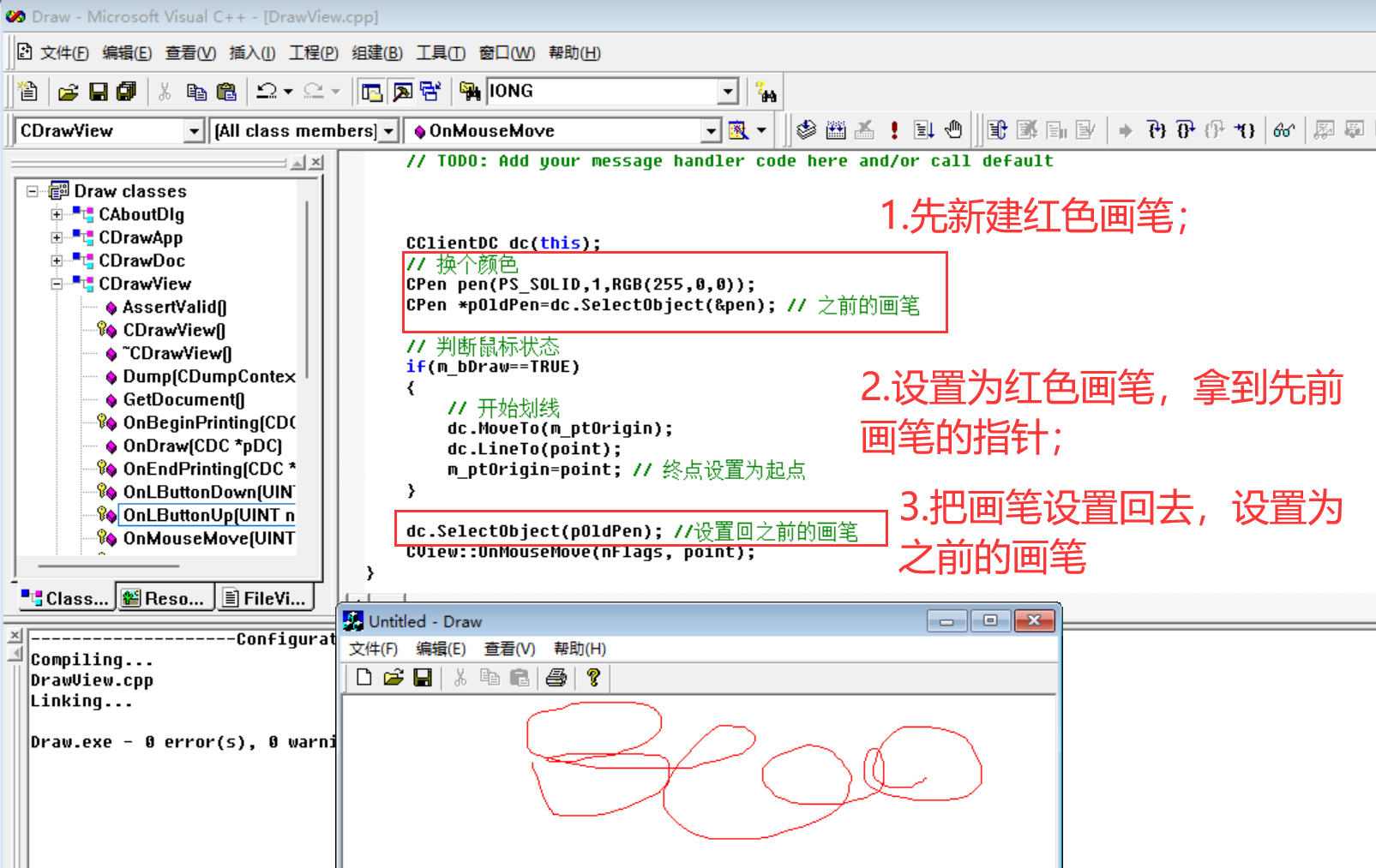
Task: Switch to the ResourceView tab
Action: coord(163,598)
